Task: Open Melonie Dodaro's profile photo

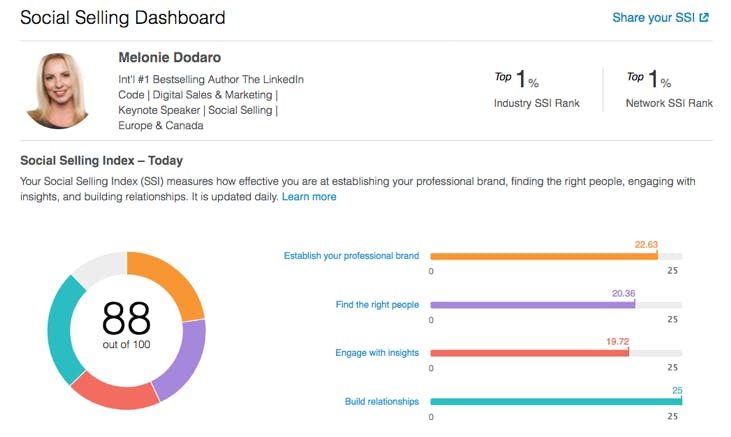Action: point(58,90)
